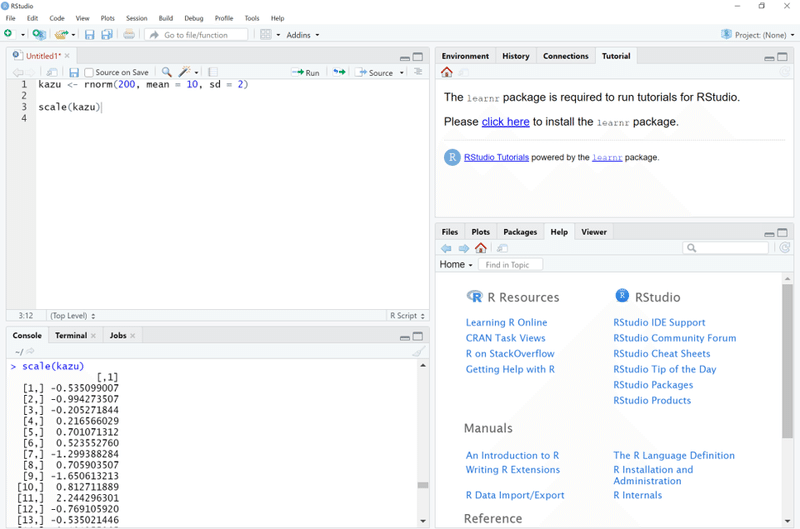Click the document outline icon in editor
The height and width of the screenshot is (529, 800).
pos(418,72)
